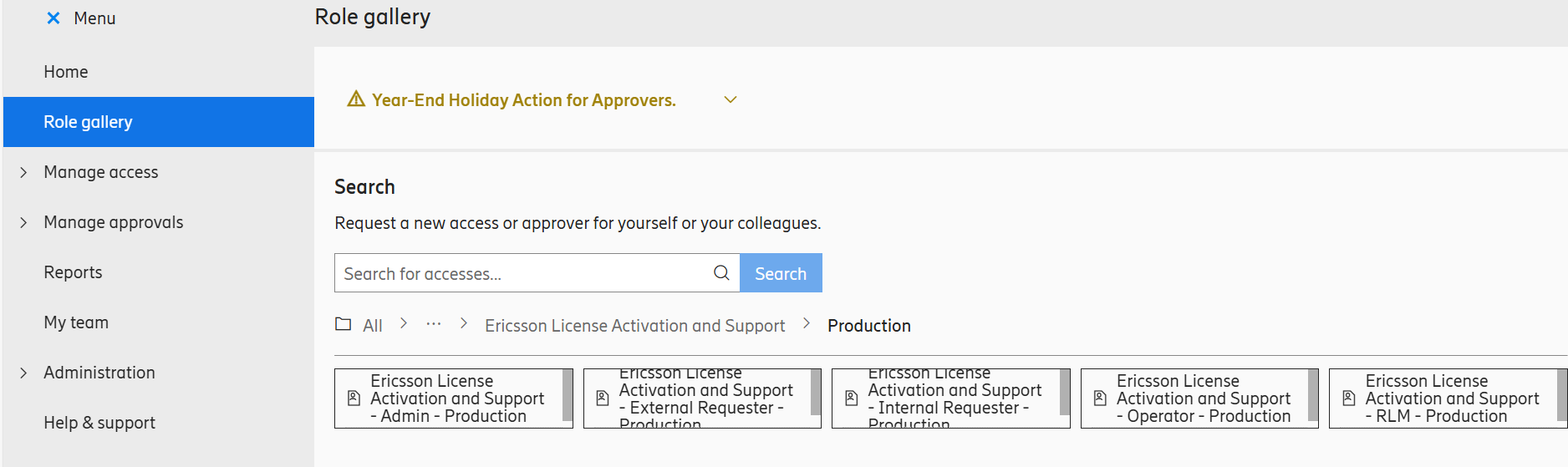Focus the Search for accesses input field
The height and width of the screenshot is (467, 1568).
pos(522,273)
